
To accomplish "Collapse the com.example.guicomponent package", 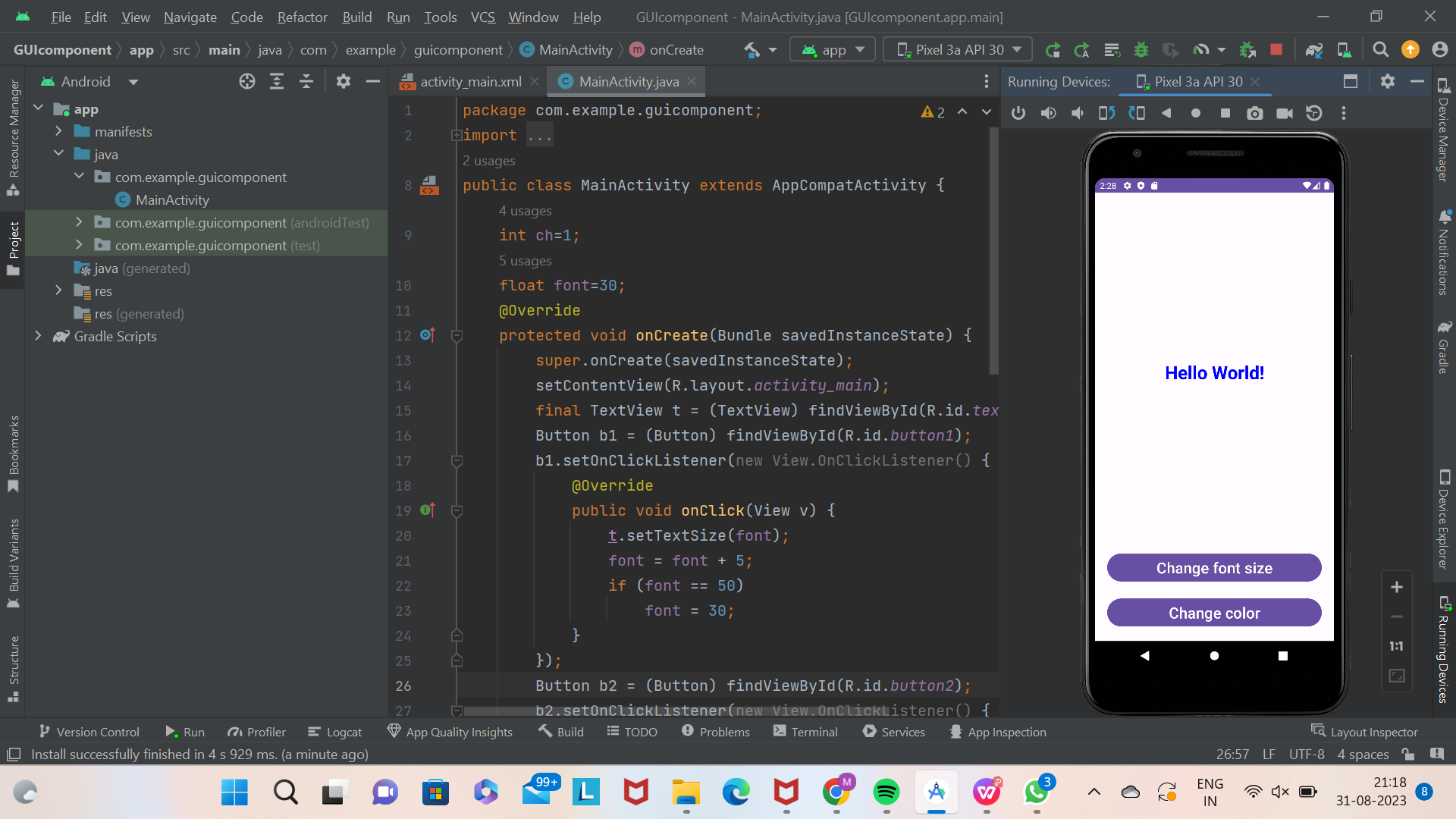I will [x=80, y=177].
